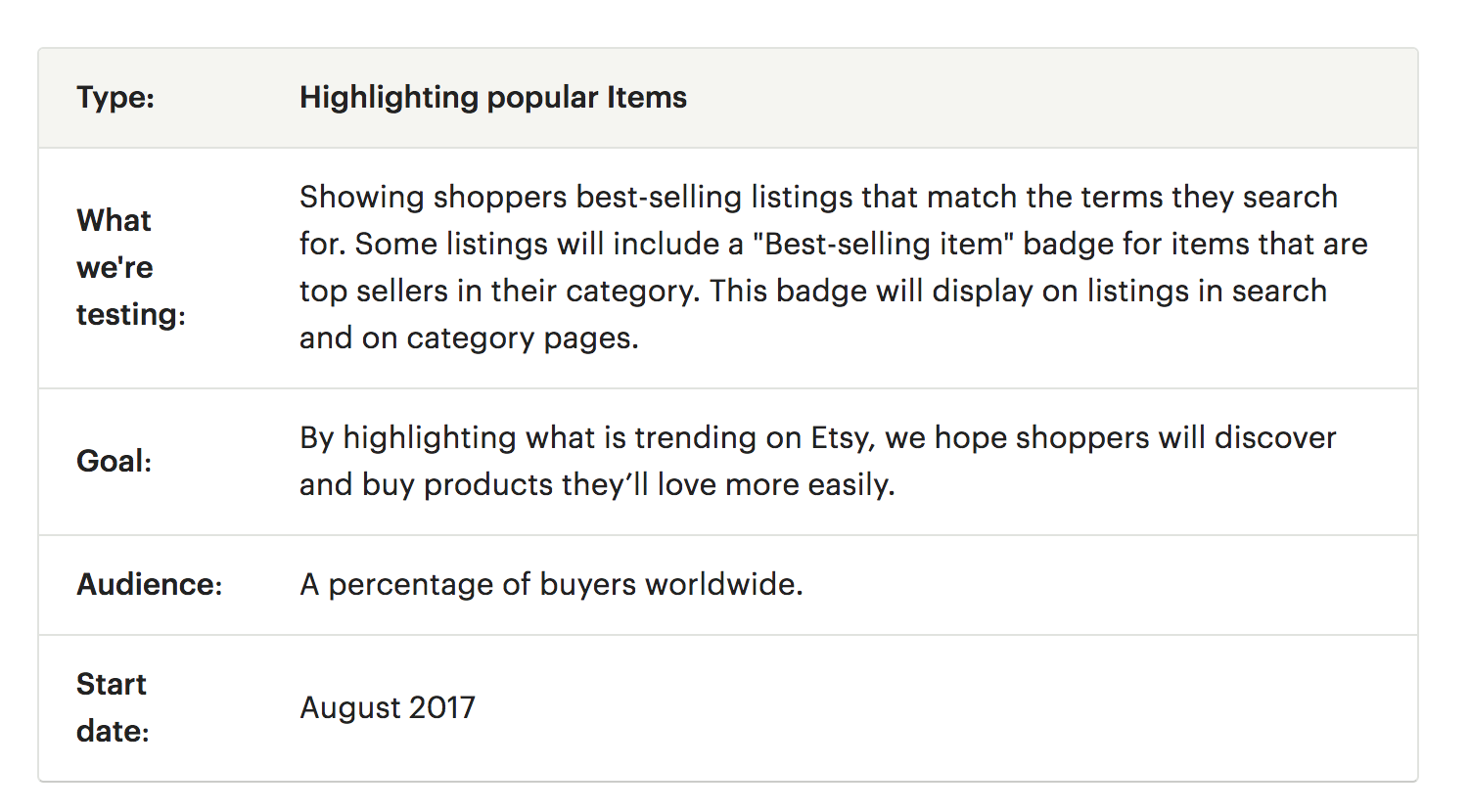Click the word 'discover' in the Goal description
Viewport: 1470px width, 812px height.
coord(1275,437)
